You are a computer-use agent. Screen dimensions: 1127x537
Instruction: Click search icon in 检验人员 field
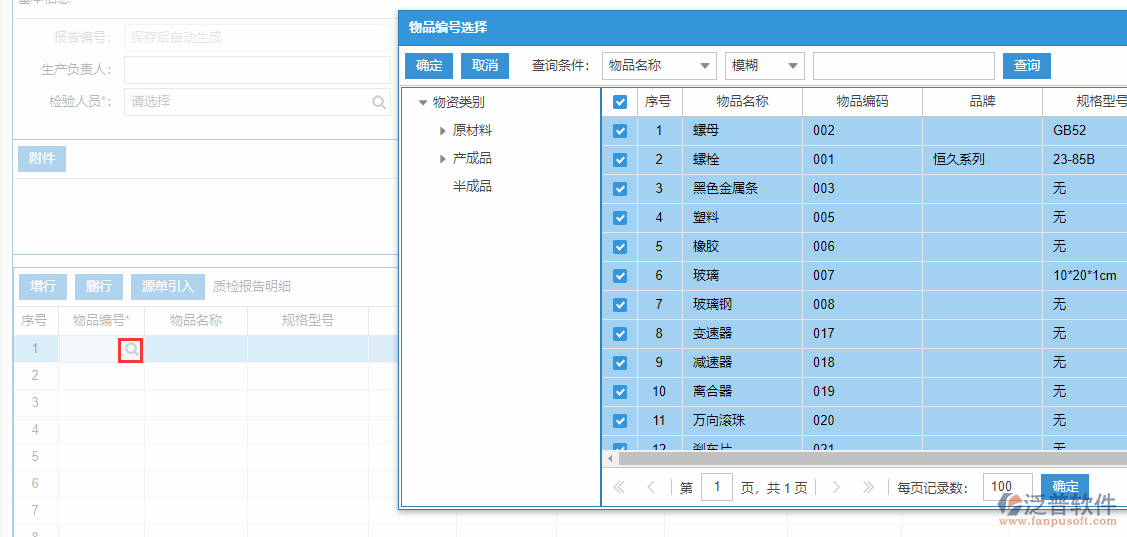tap(379, 102)
